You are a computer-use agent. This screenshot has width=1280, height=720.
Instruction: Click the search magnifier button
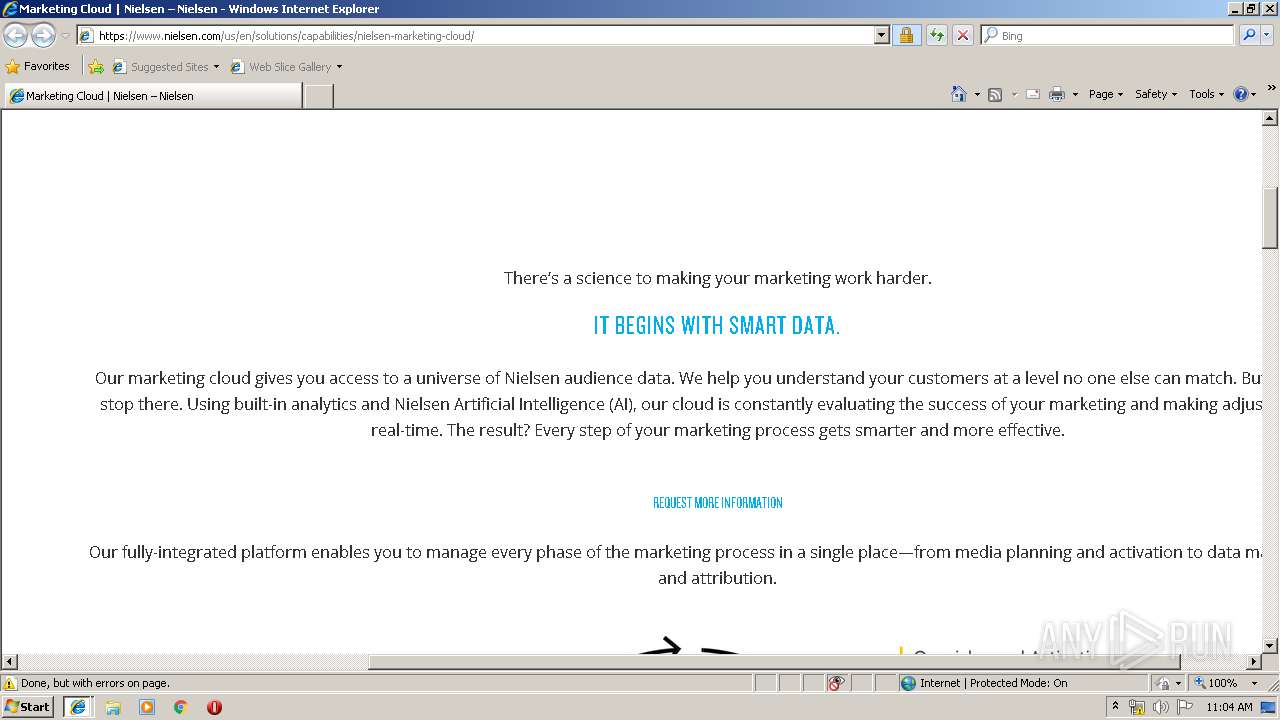click(x=1248, y=36)
